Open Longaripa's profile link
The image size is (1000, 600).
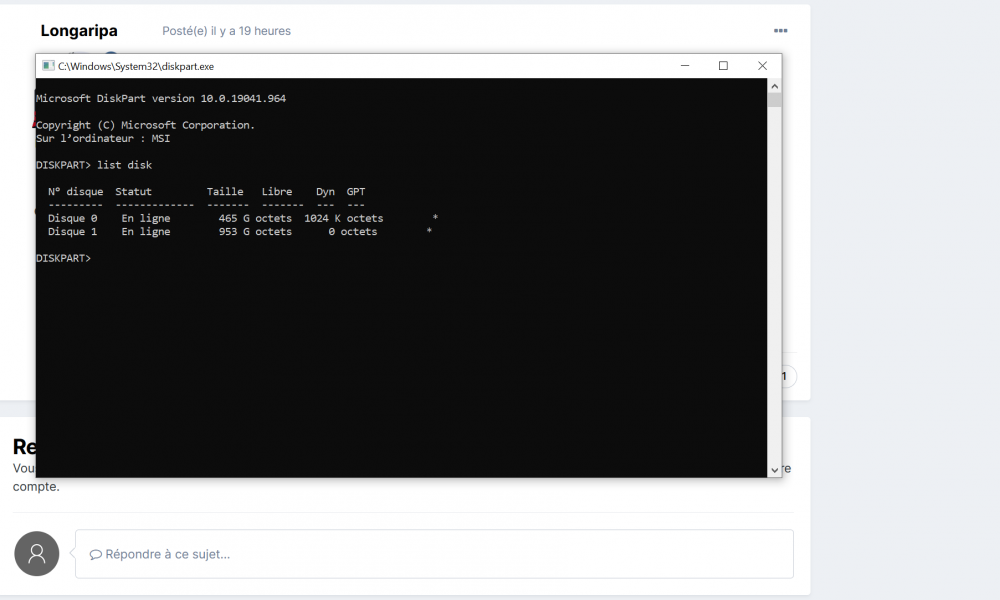coord(79,31)
